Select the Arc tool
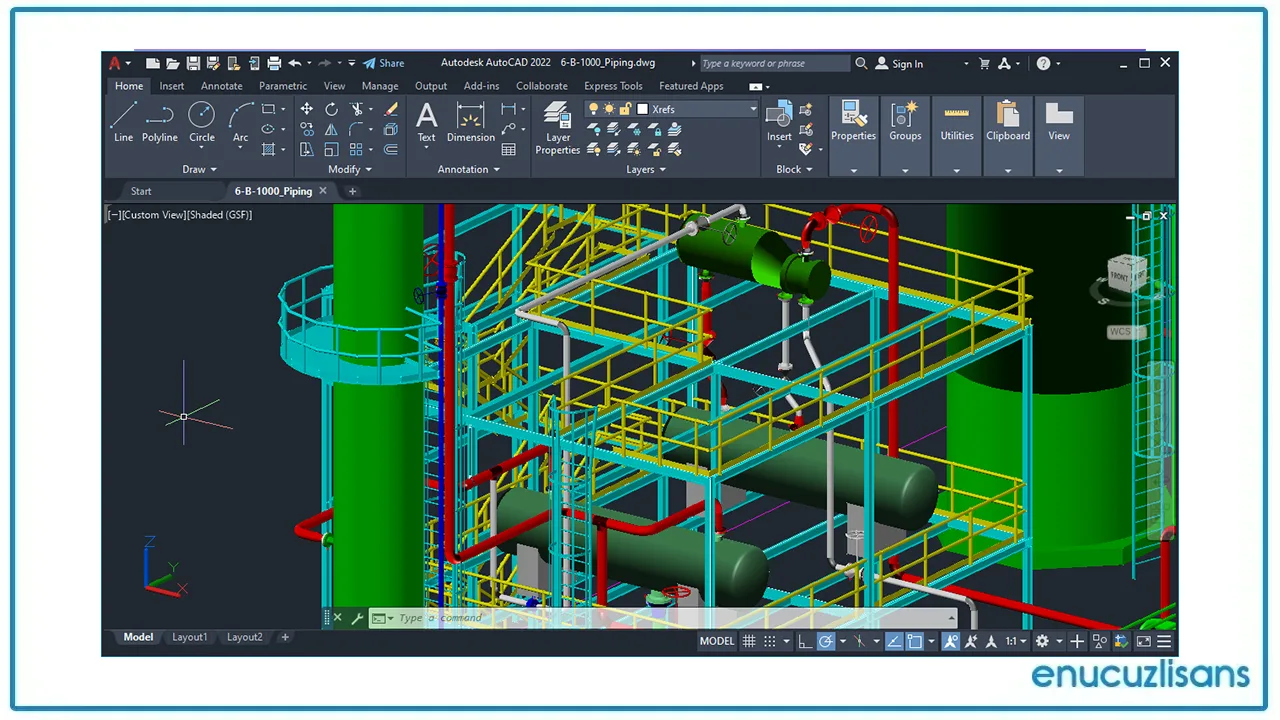Screen dimensions: 1280x720 point(240,123)
